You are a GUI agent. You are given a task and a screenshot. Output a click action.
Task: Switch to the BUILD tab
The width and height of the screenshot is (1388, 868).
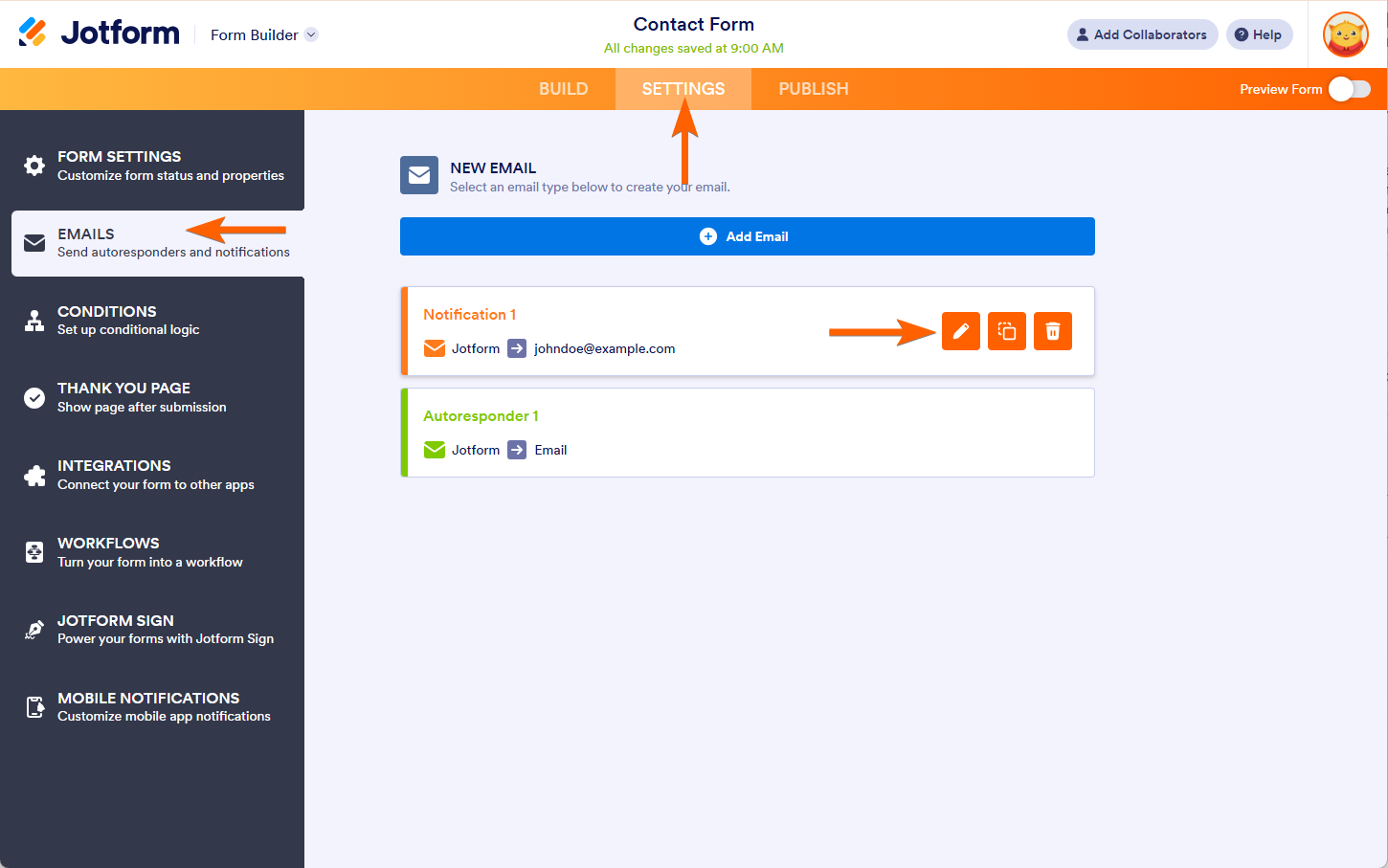[x=563, y=89]
